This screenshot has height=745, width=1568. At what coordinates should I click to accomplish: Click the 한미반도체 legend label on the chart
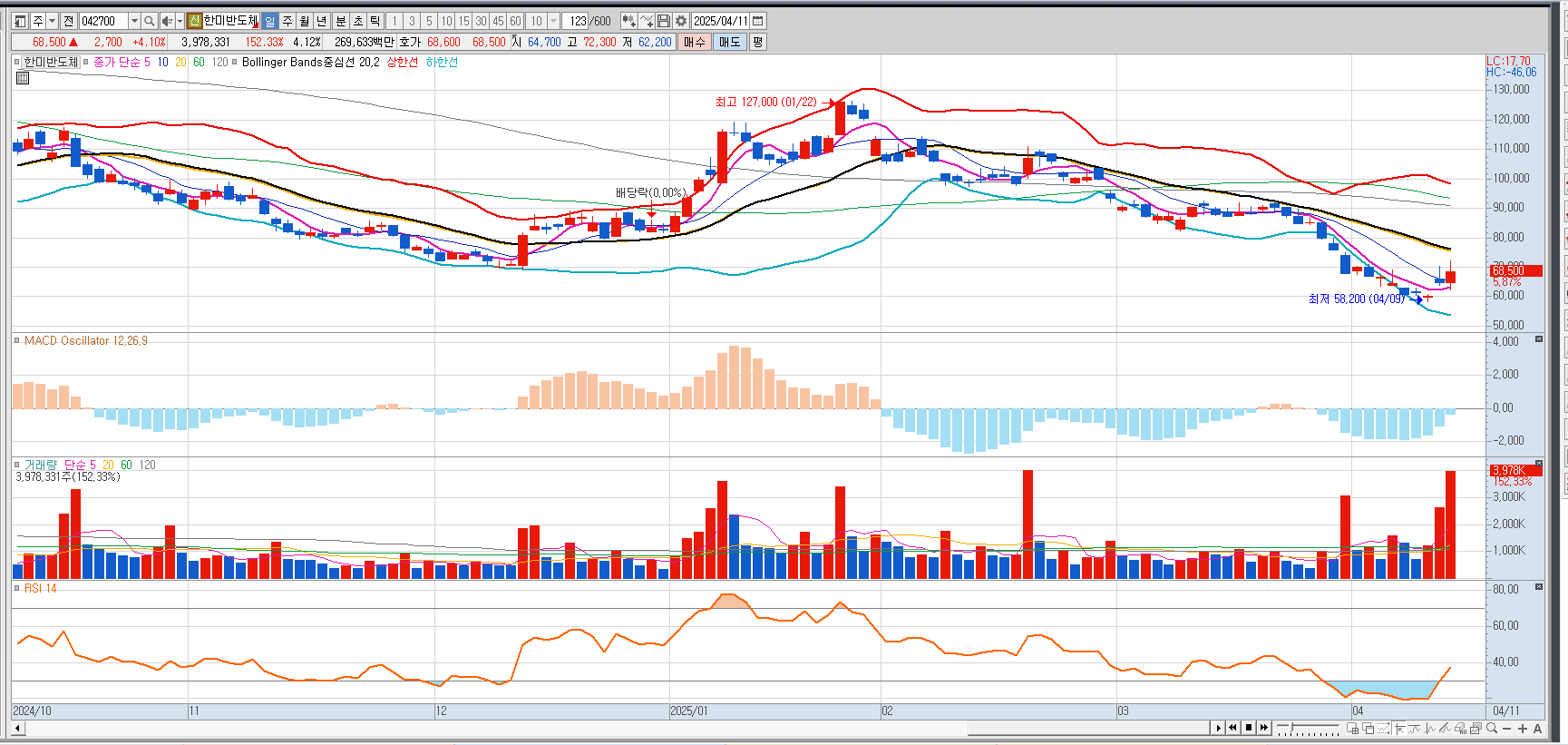click(x=51, y=62)
